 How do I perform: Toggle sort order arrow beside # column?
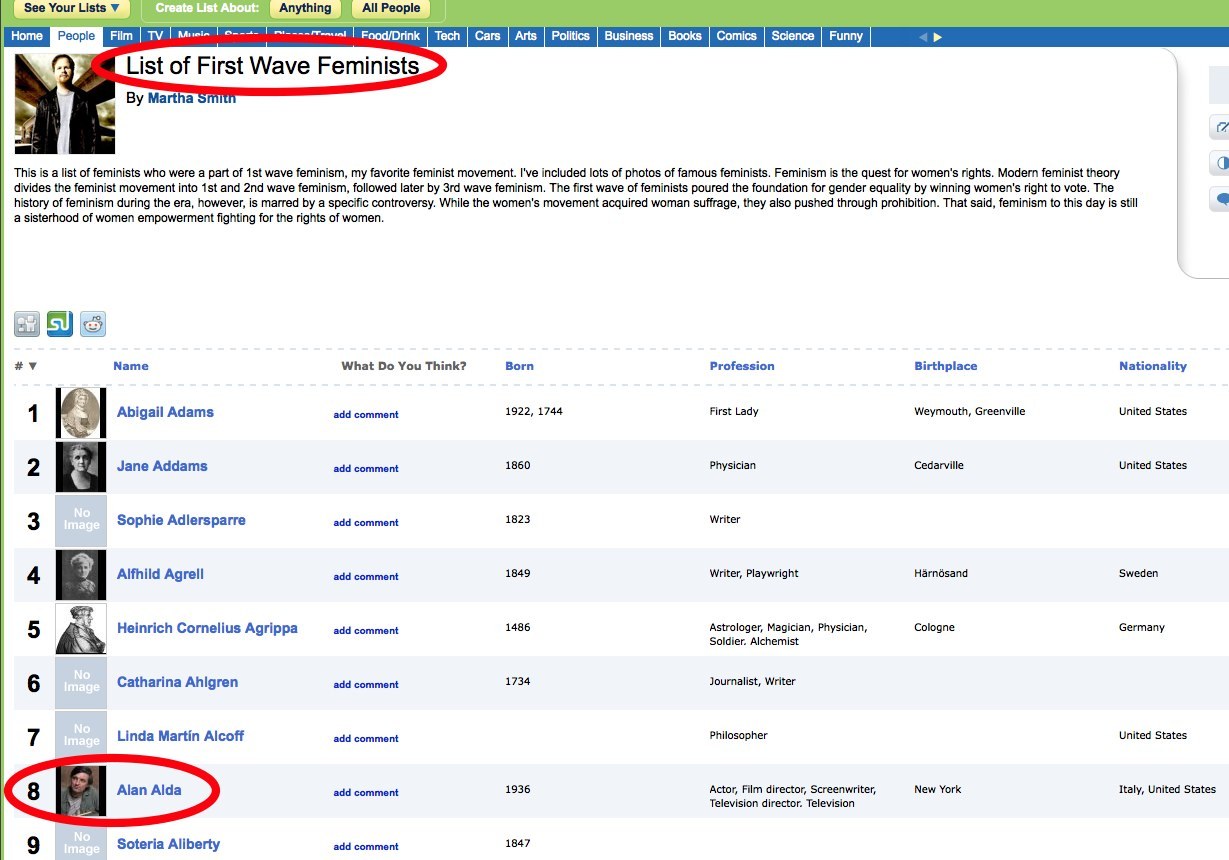pos(33,366)
